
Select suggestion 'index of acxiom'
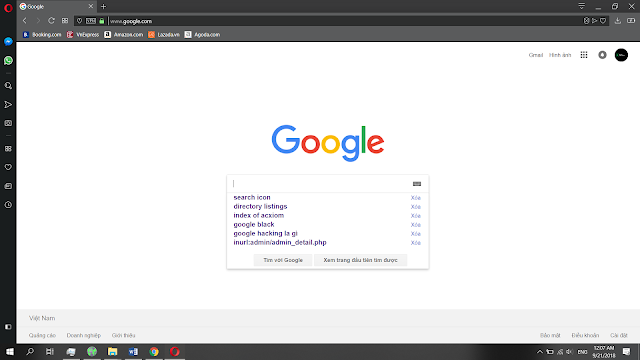click(259, 215)
